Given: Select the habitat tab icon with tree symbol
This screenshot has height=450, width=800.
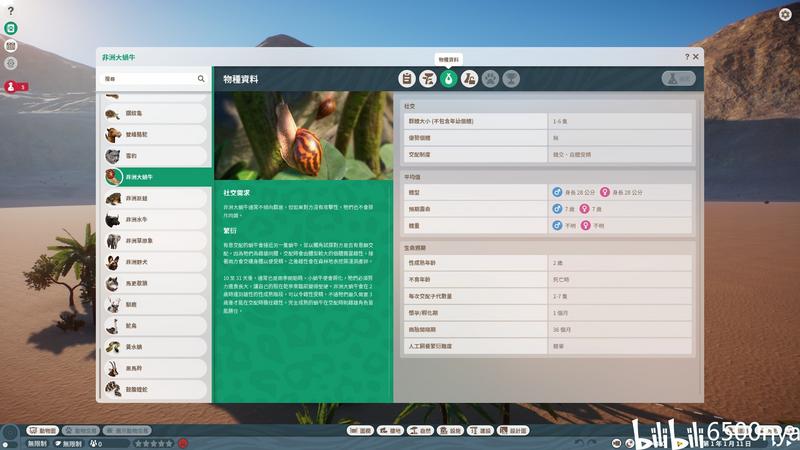Looking at the screenshot, I should point(428,79).
